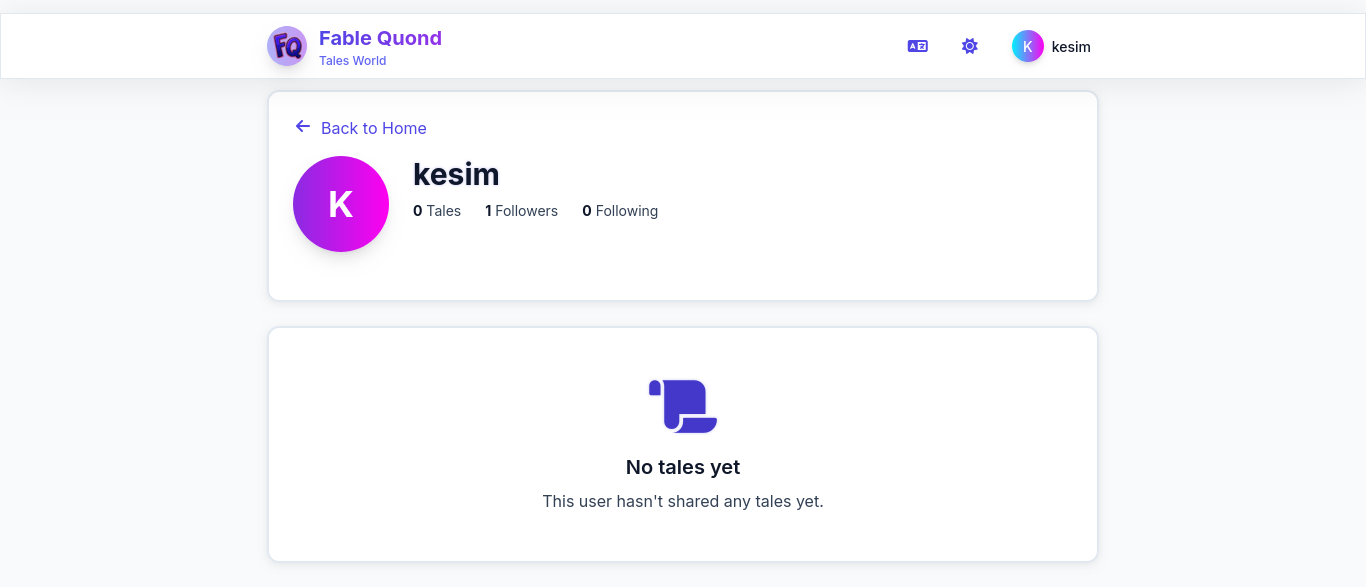Click the large magenta K profile avatar
This screenshot has height=587, width=1366.
pyautogui.click(x=341, y=204)
